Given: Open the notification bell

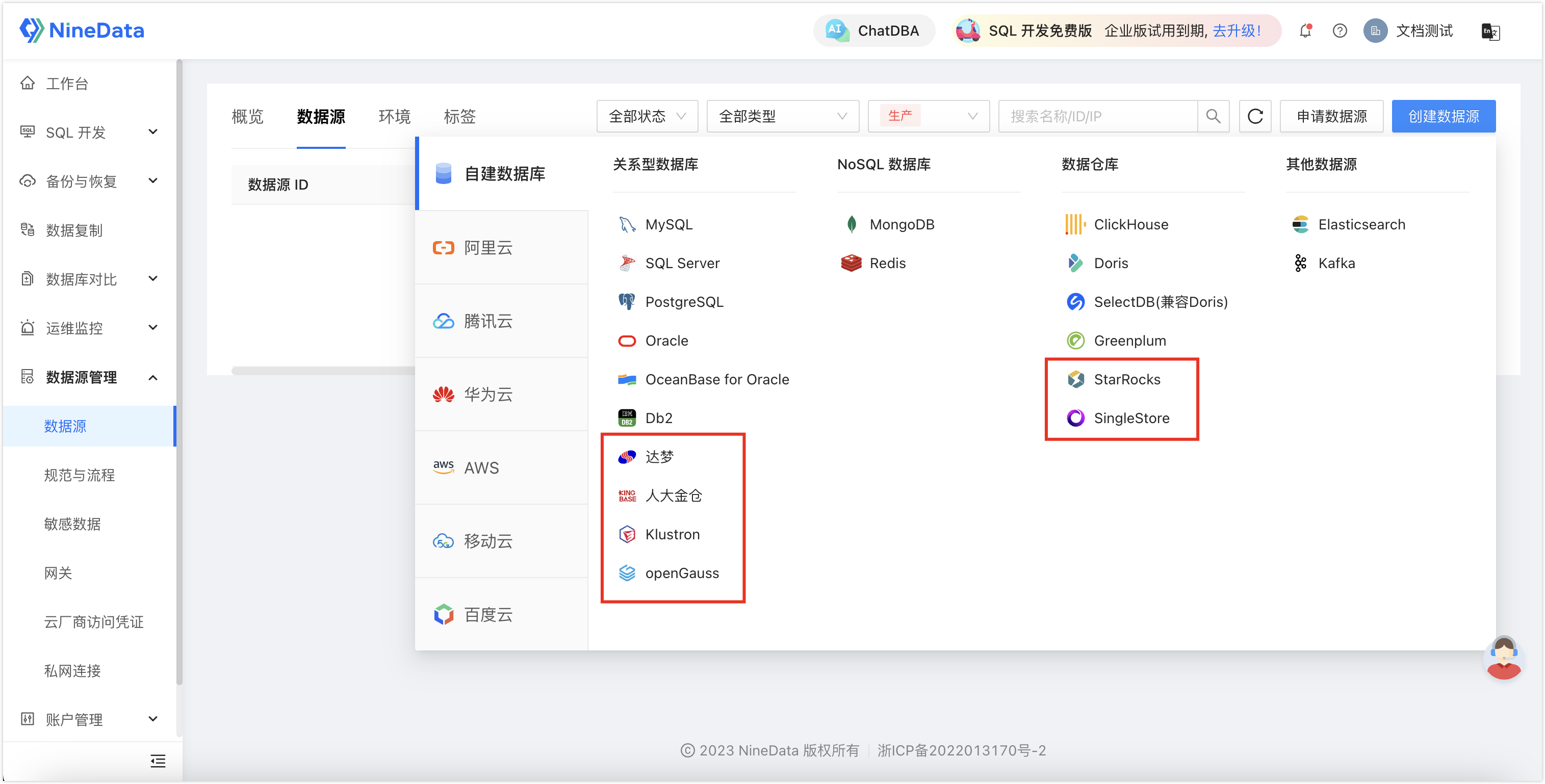Looking at the screenshot, I should [x=1305, y=31].
